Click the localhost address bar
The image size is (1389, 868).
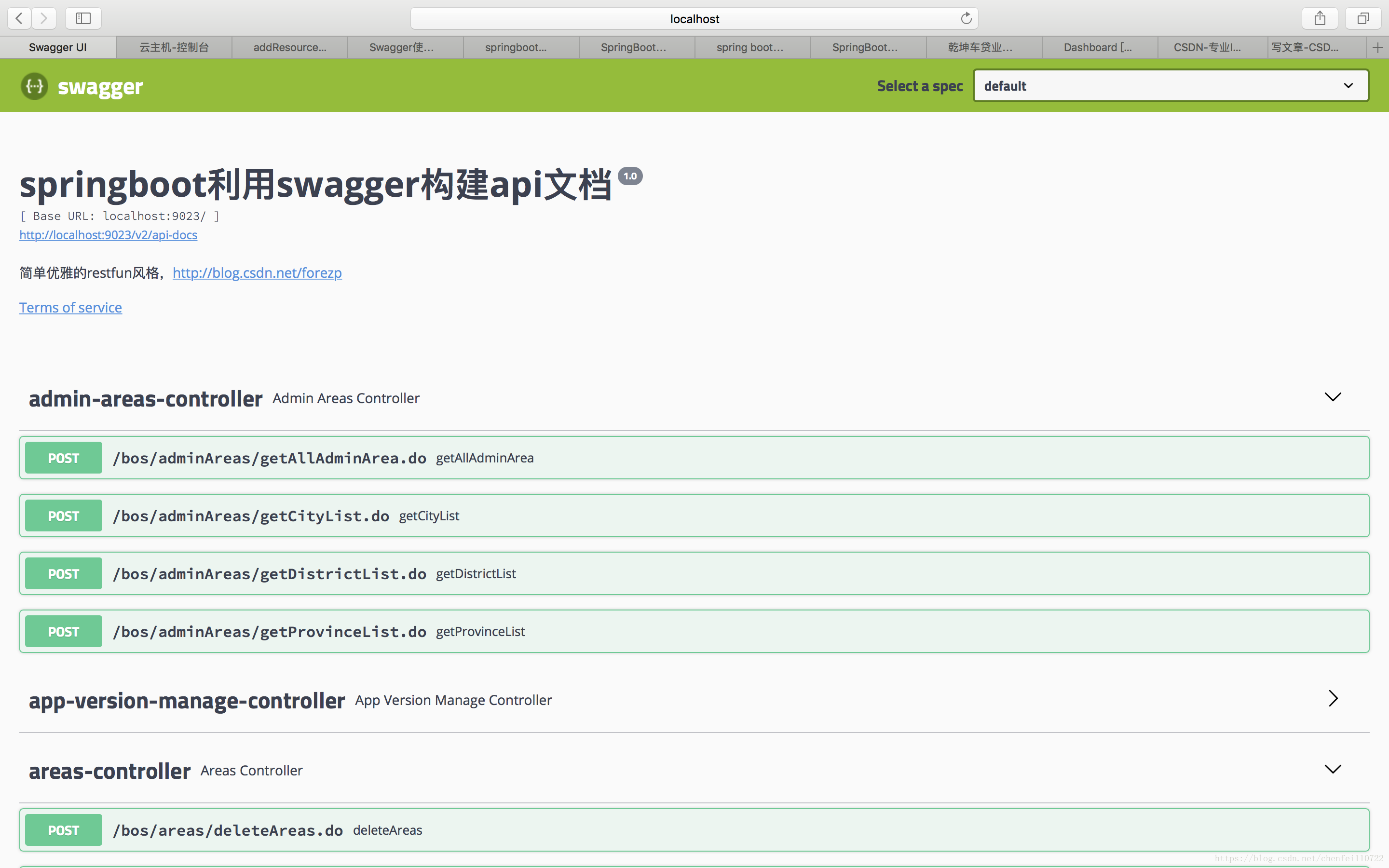(694, 18)
